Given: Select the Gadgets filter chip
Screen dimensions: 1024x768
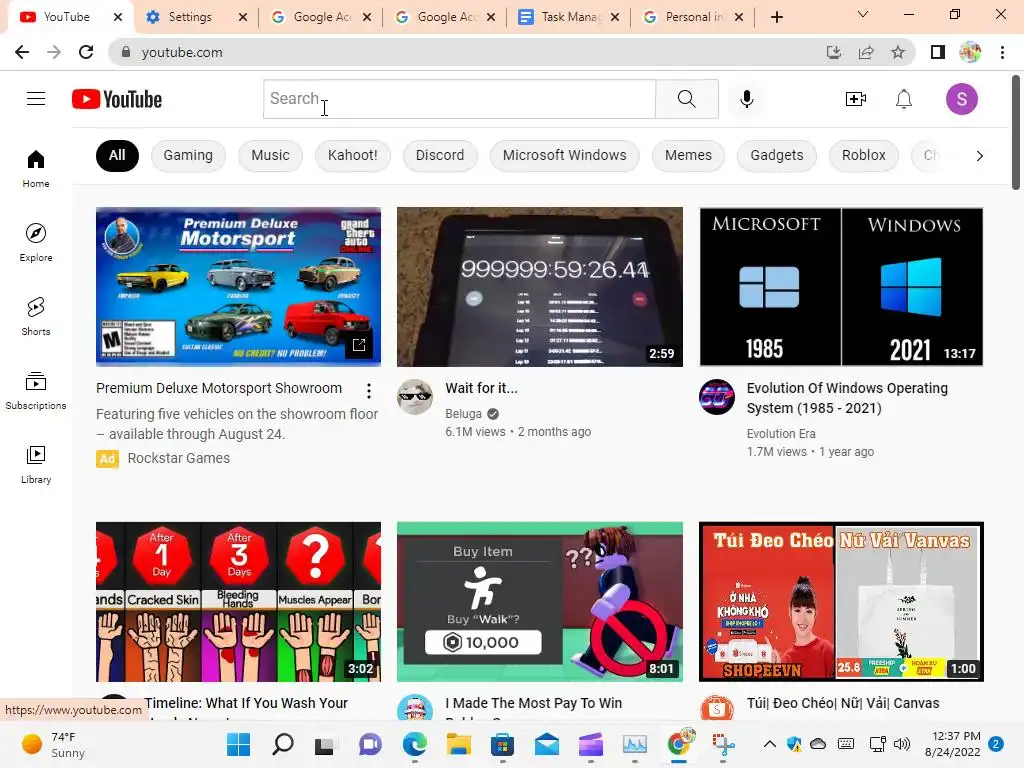Looking at the screenshot, I should coord(777,155).
